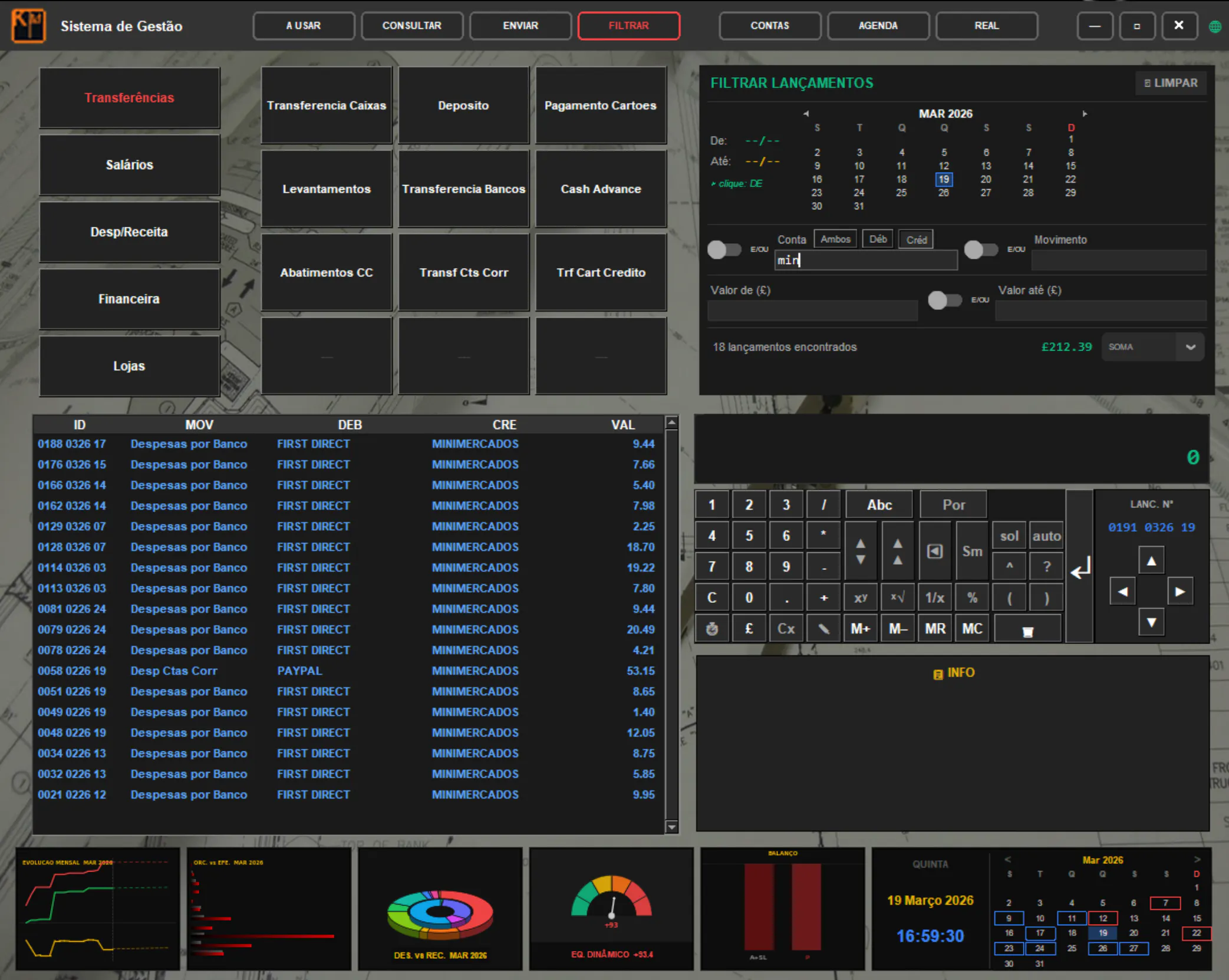1229x980 pixels.
Task: Go to next month in filter calendar
Action: coord(1084,113)
